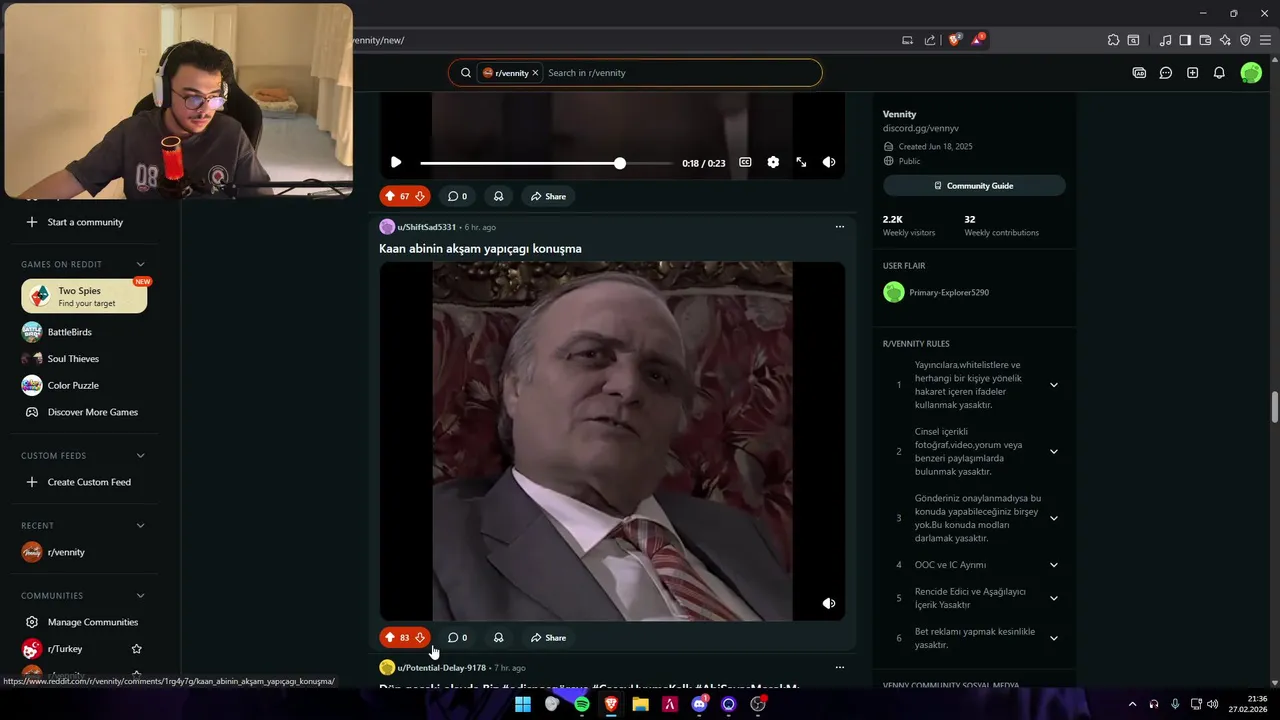Click the page vertical scrollbar thumb
The width and height of the screenshot is (1280, 720).
(1275, 408)
